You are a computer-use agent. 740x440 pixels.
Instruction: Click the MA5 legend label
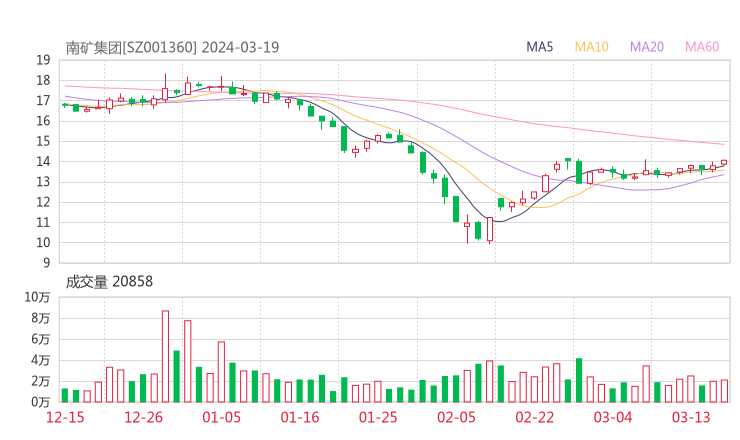539,47
